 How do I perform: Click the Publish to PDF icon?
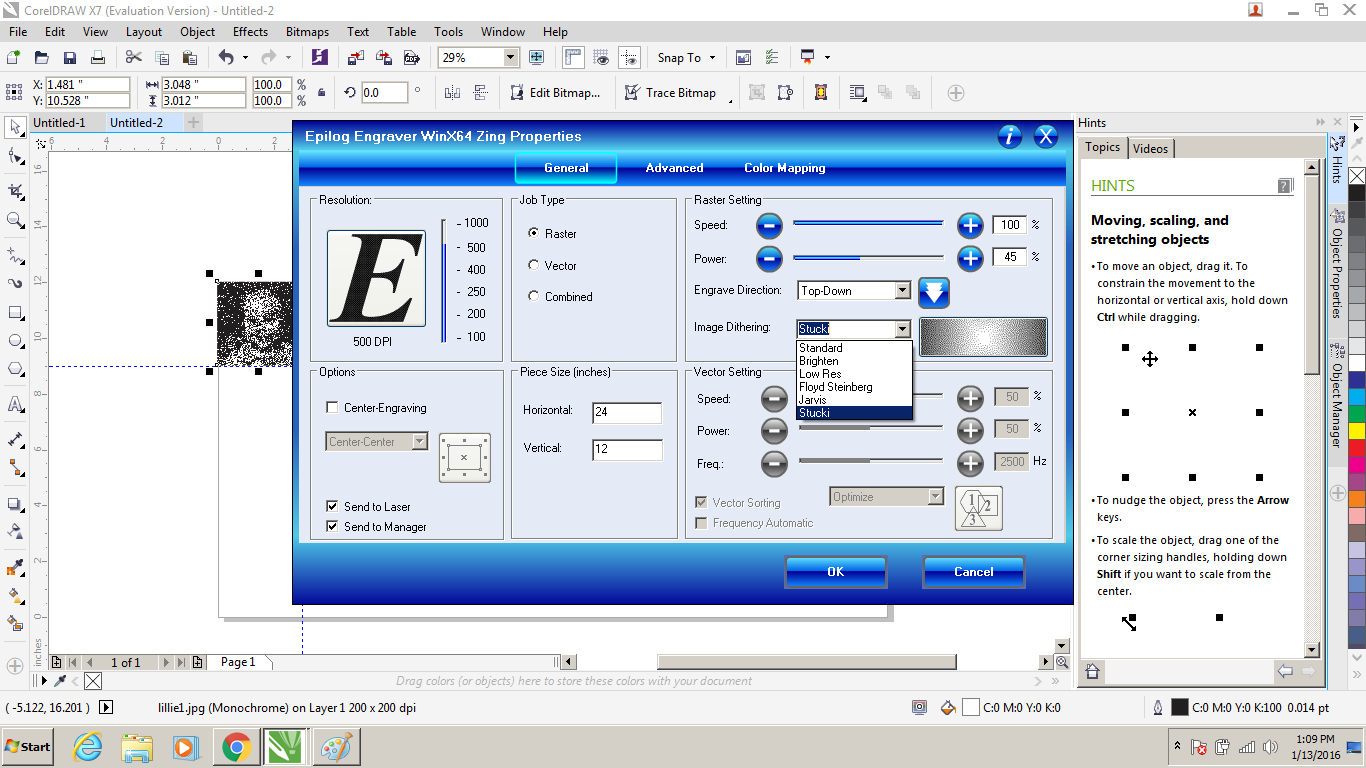pyautogui.click(x=411, y=58)
